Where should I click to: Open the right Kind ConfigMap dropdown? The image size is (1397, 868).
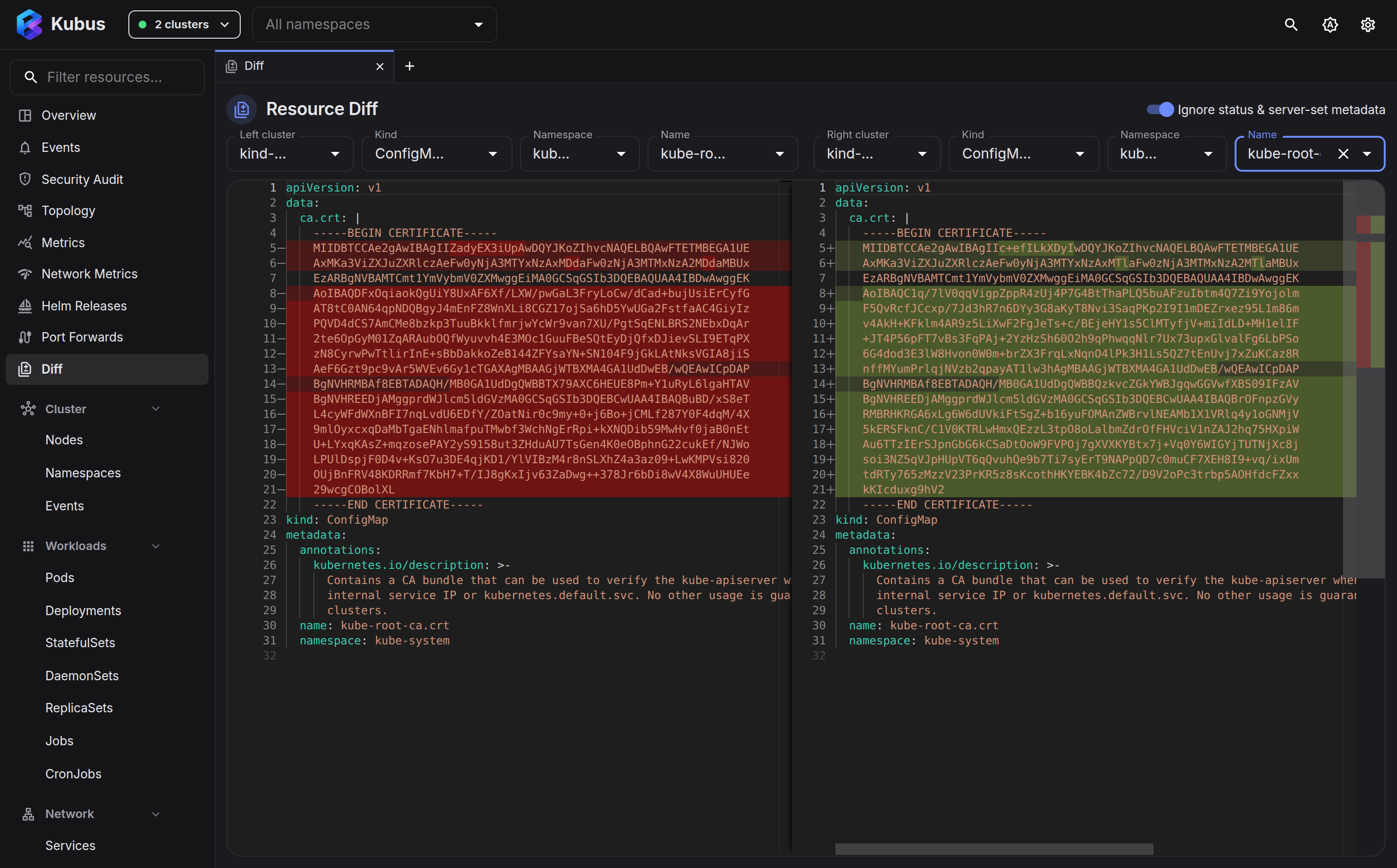1024,153
